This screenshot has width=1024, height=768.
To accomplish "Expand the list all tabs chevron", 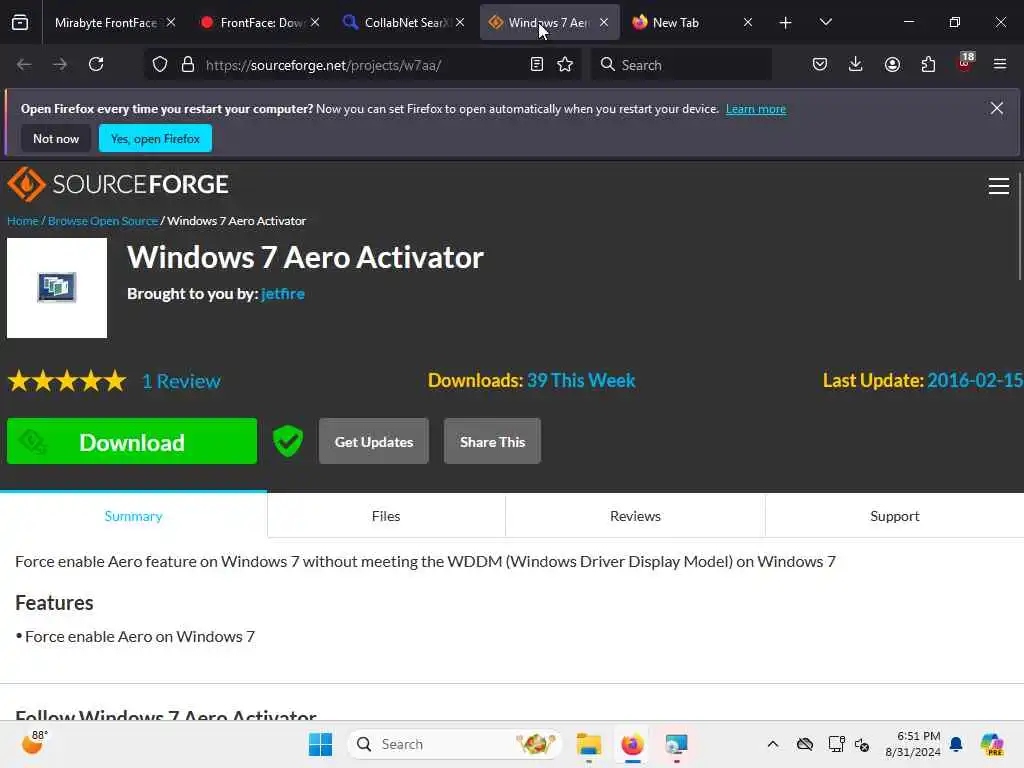I will point(825,23).
